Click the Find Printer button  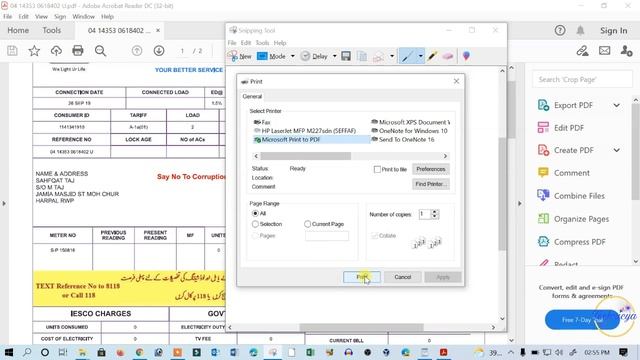click(x=431, y=184)
